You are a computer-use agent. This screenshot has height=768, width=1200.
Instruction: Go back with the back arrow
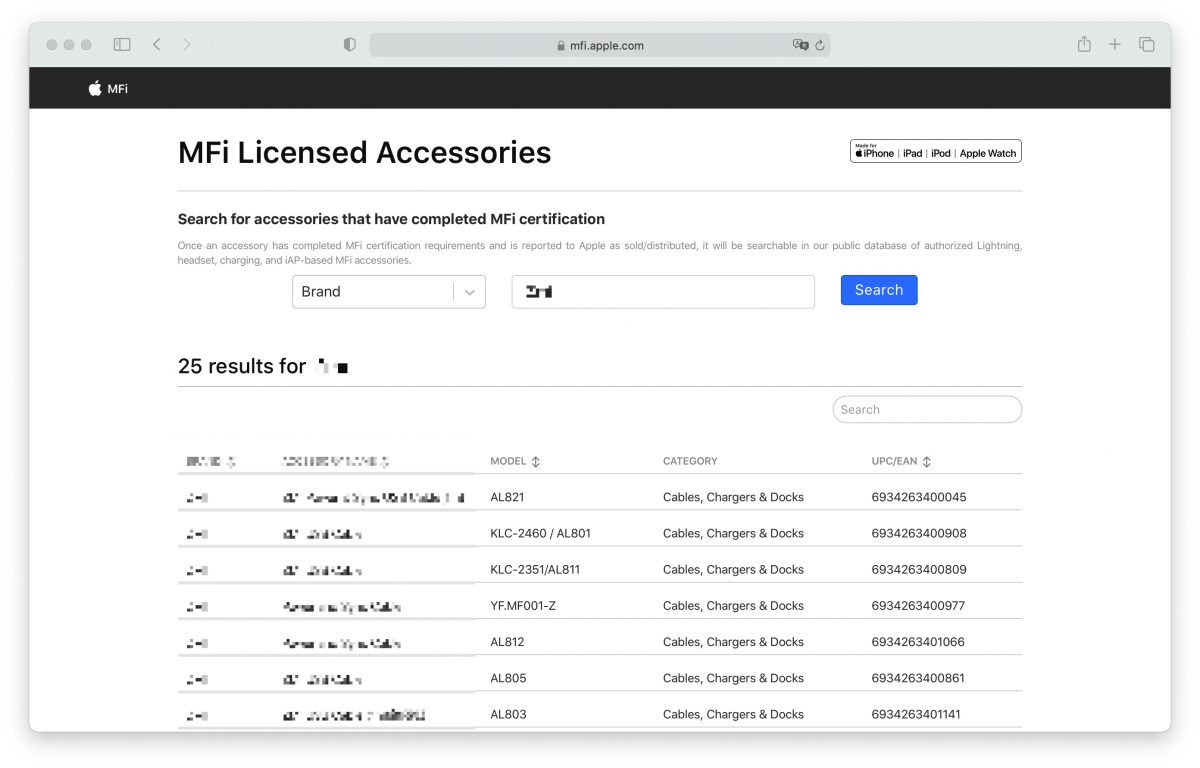[157, 45]
